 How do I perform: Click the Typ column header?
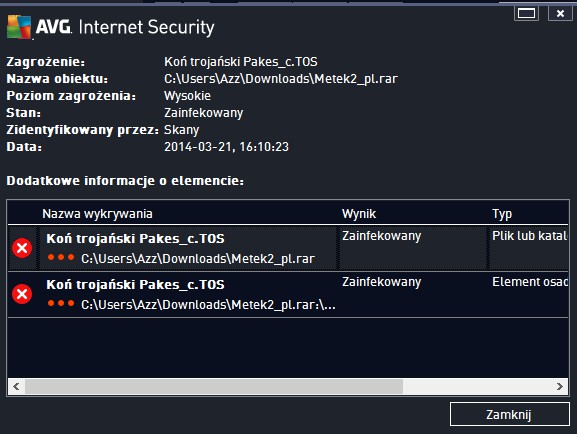coord(502,214)
